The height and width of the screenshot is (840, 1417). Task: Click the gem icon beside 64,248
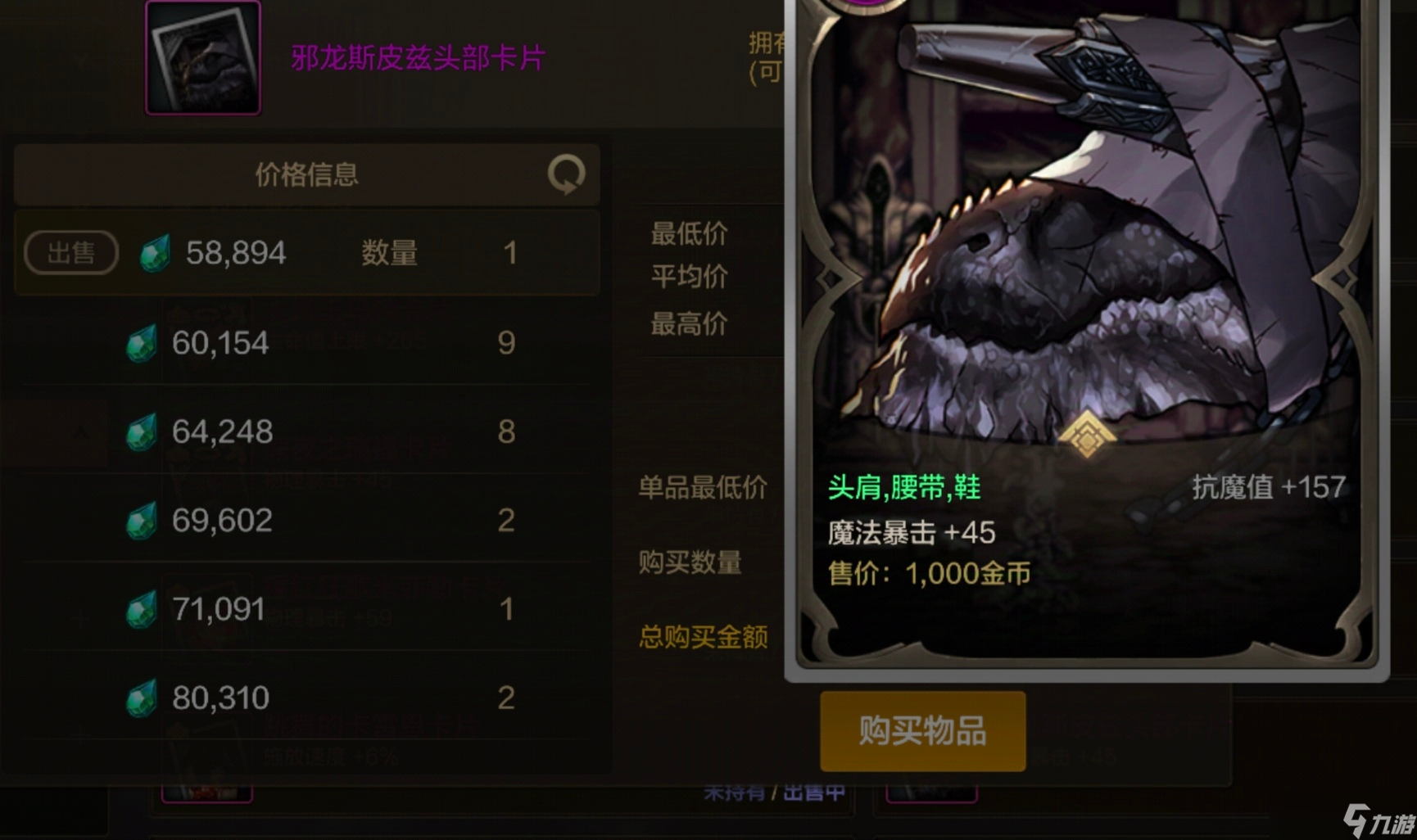(x=141, y=431)
